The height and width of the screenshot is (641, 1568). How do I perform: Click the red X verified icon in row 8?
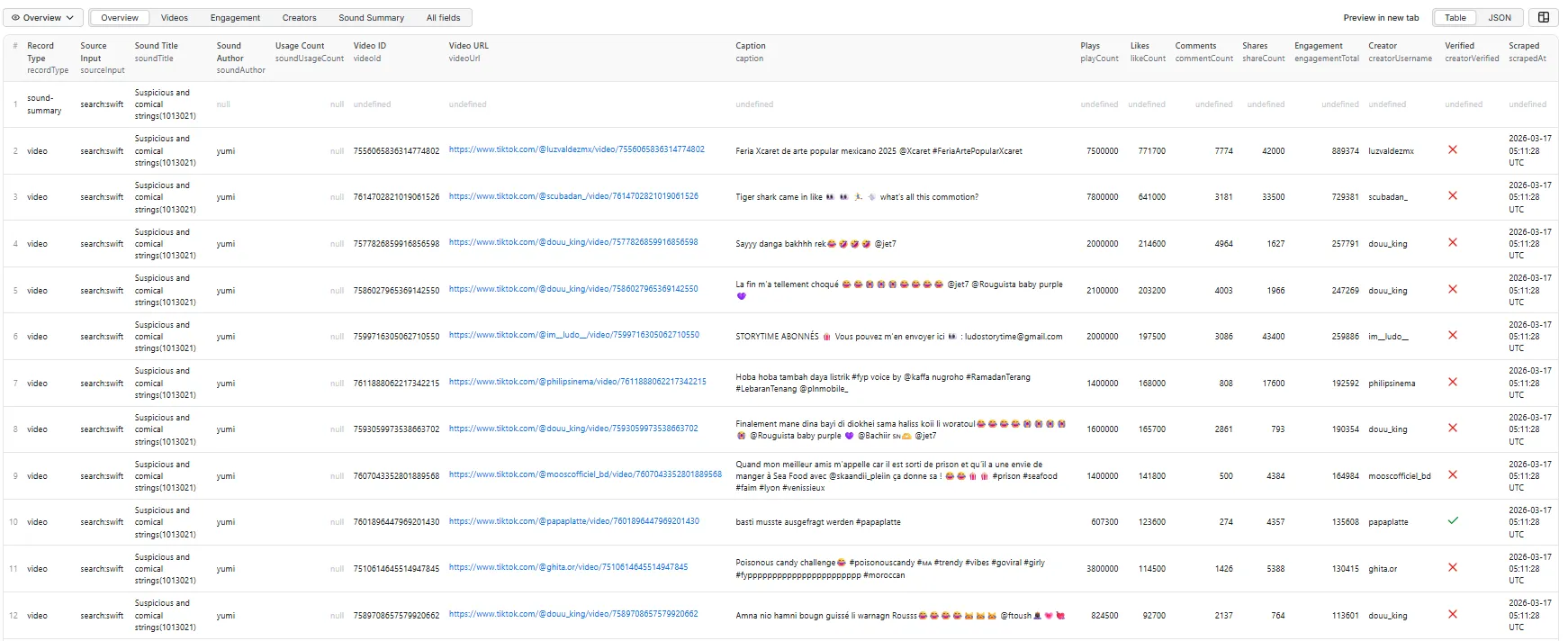1452,429
